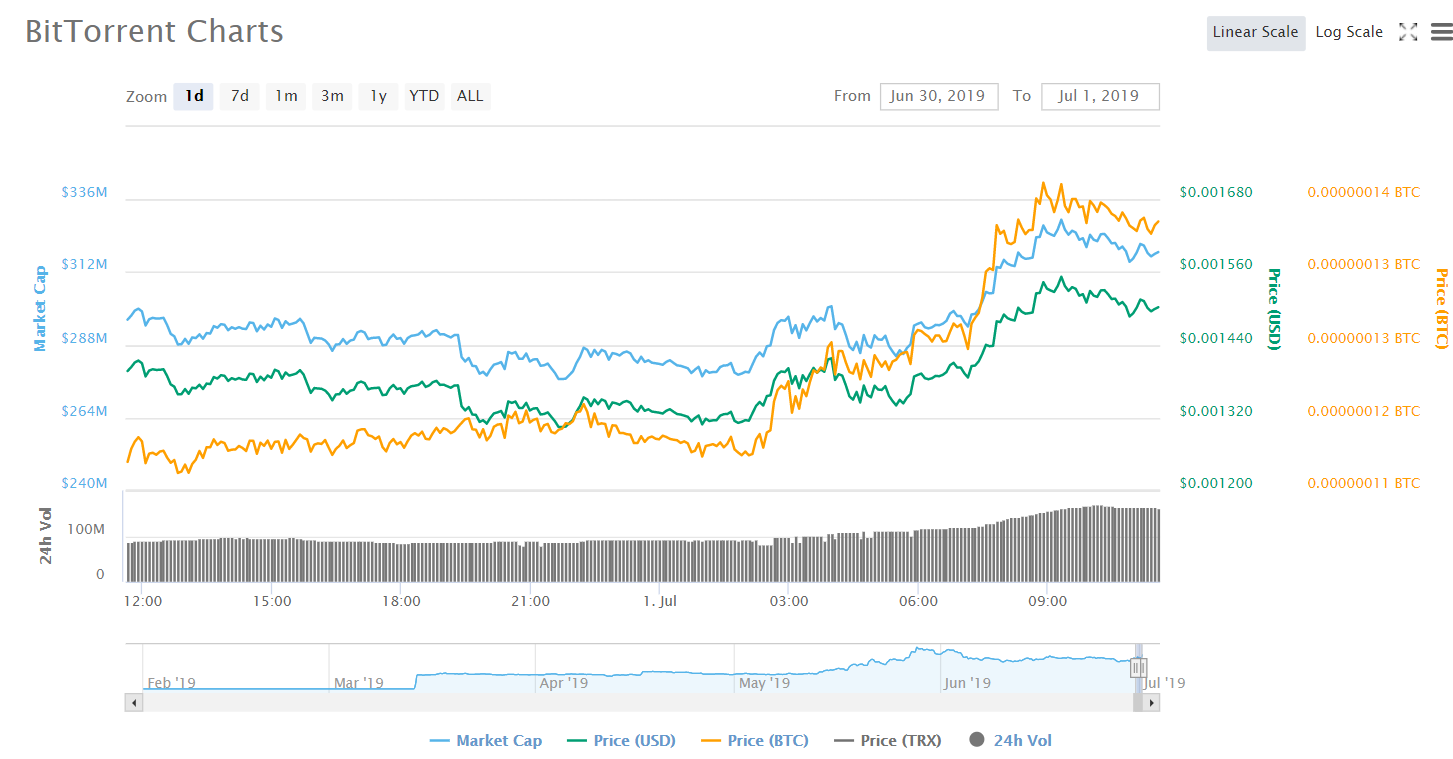Screen dimensions: 1453x759
Task: Click the BitTorrent Charts heading
Action: (154, 31)
